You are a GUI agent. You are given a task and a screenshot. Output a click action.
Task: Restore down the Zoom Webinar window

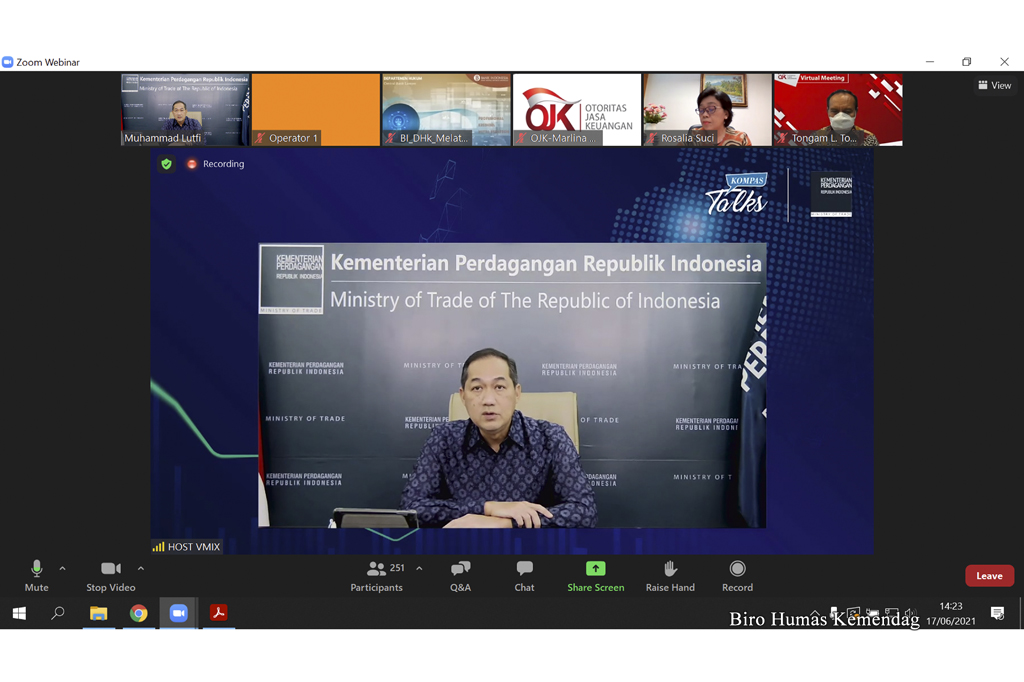(x=967, y=61)
